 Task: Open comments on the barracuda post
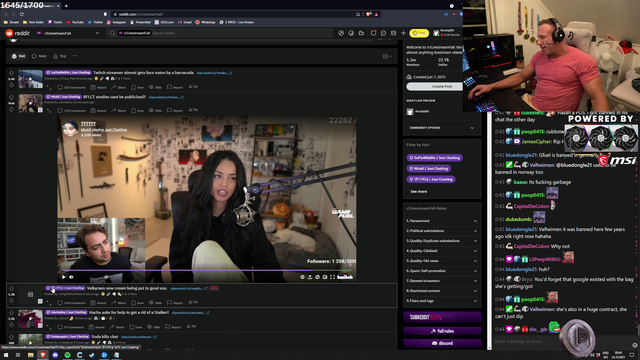point(72,87)
